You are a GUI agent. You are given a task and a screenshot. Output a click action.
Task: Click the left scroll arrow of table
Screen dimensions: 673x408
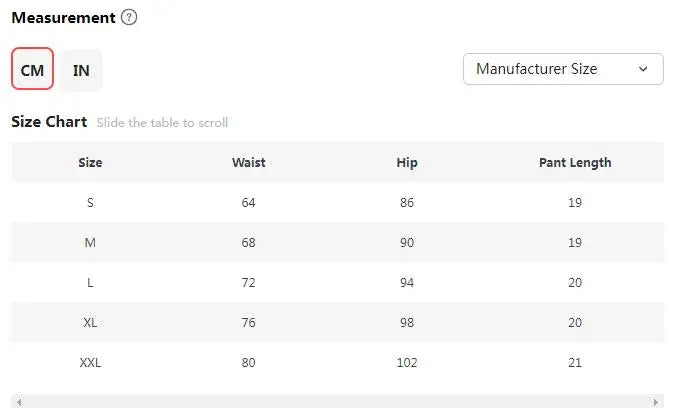tap(19, 402)
